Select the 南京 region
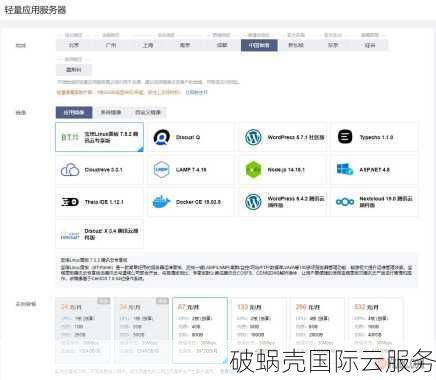This screenshot has height=380, width=436. point(185,45)
